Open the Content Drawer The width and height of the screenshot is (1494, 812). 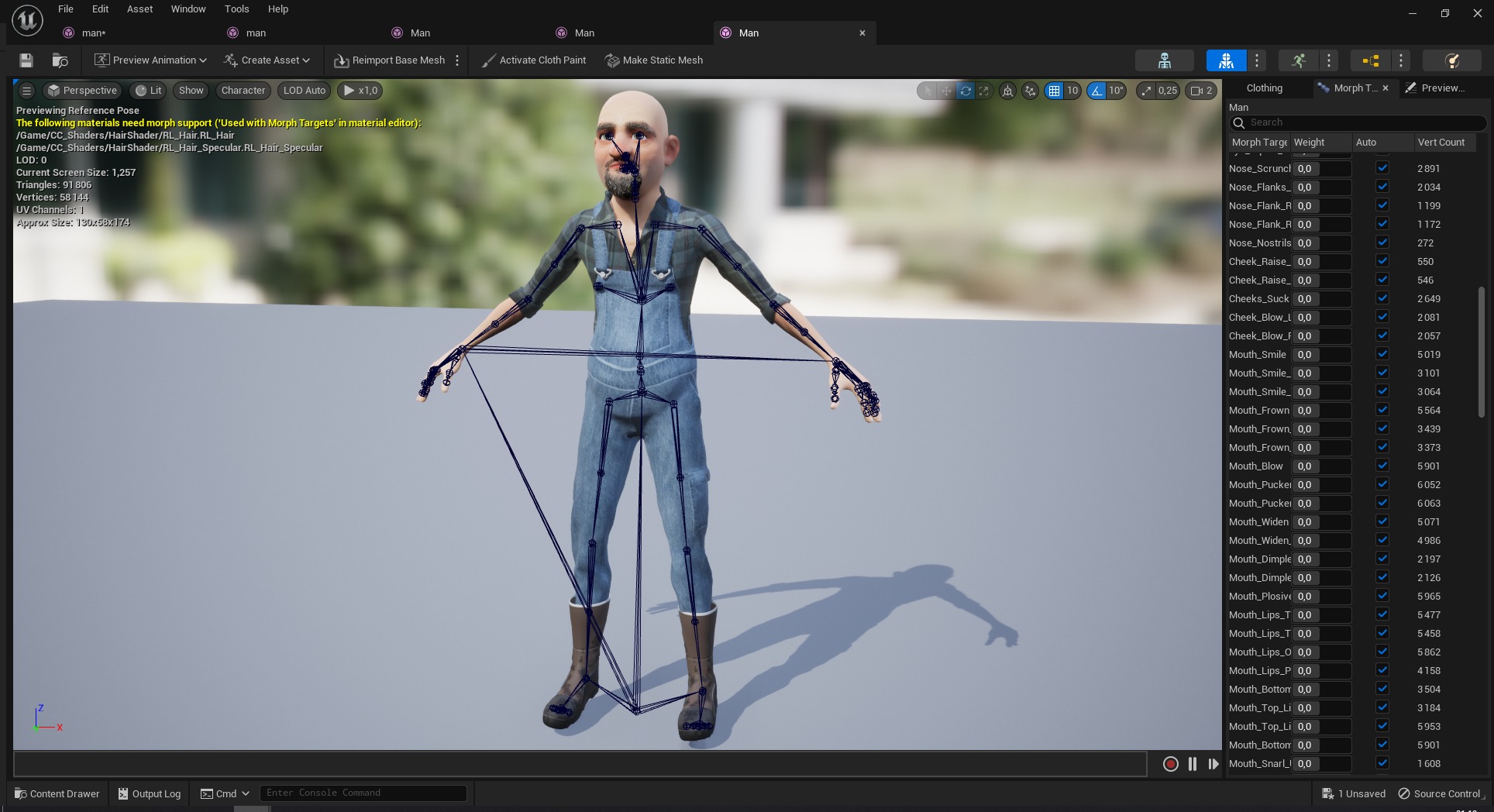coord(57,793)
